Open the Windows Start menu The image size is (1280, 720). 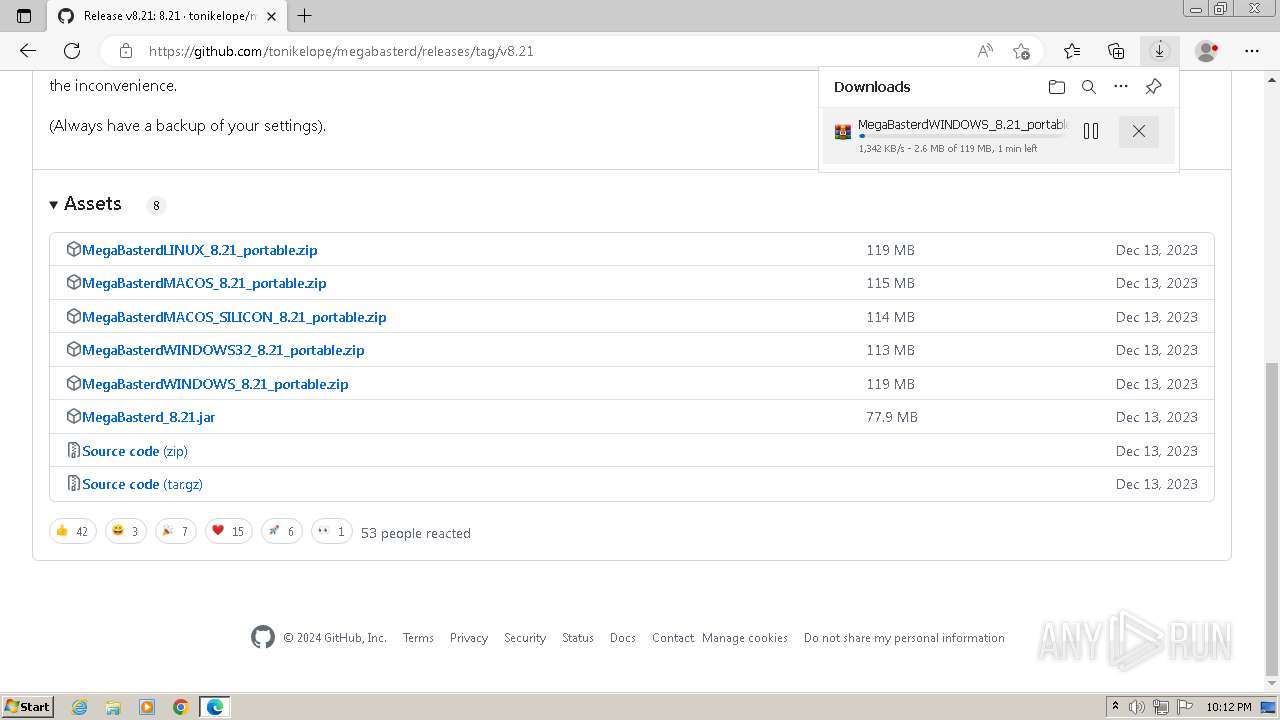[x=28, y=706]
